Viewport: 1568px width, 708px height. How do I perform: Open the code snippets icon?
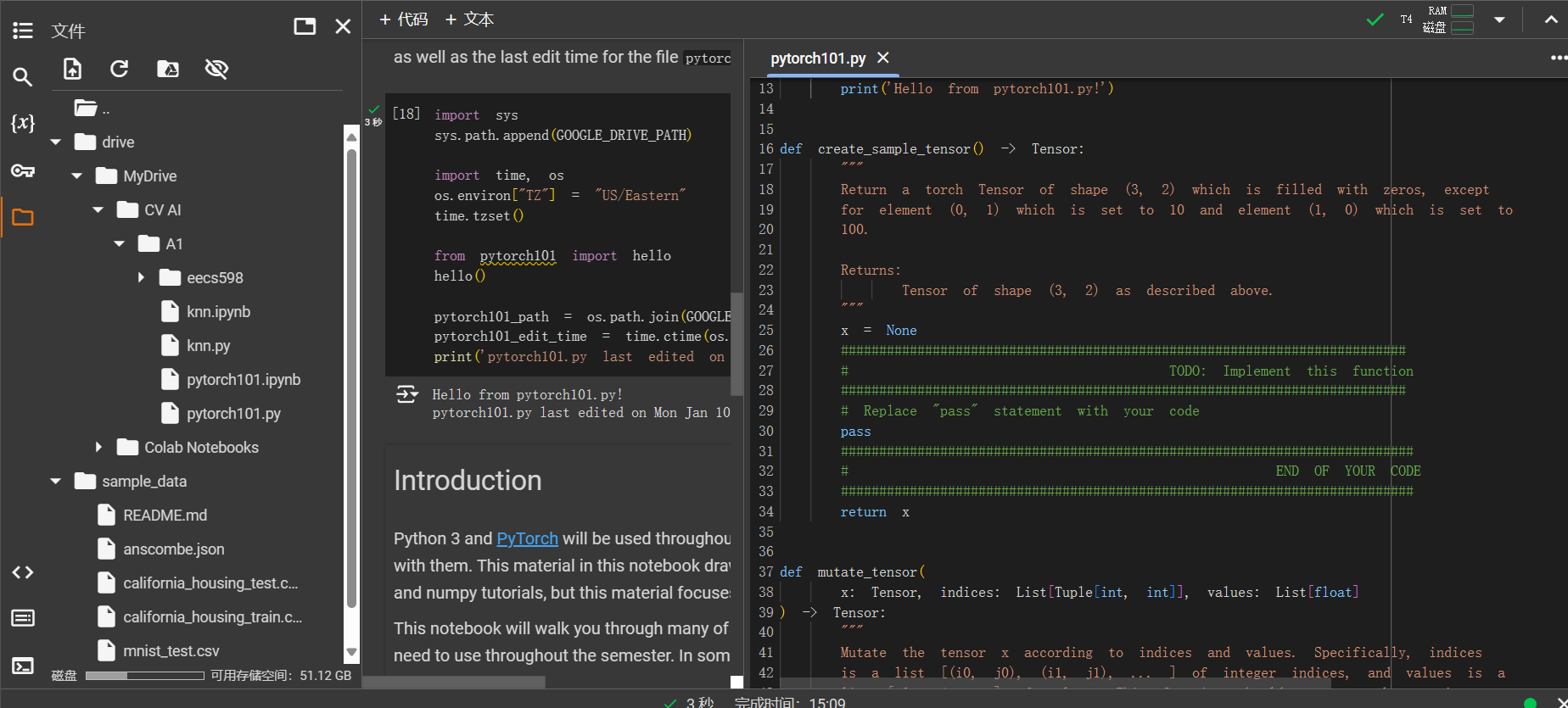[23, 572]
